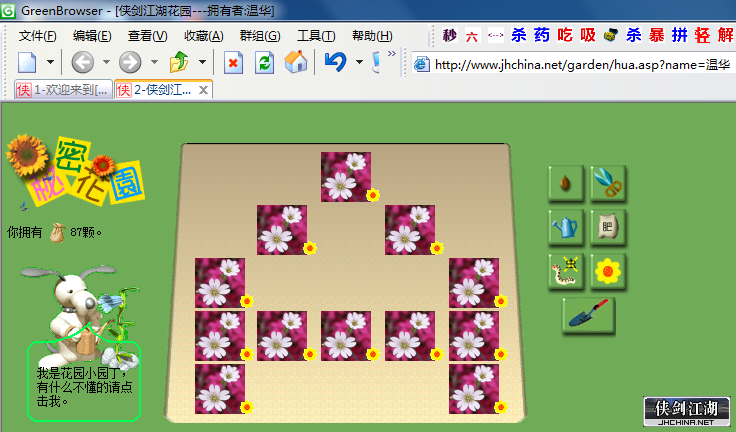This screenshot has width=736, height=432.
Task: Click the New page toolbar icon
Action: (x=27, y=62)
